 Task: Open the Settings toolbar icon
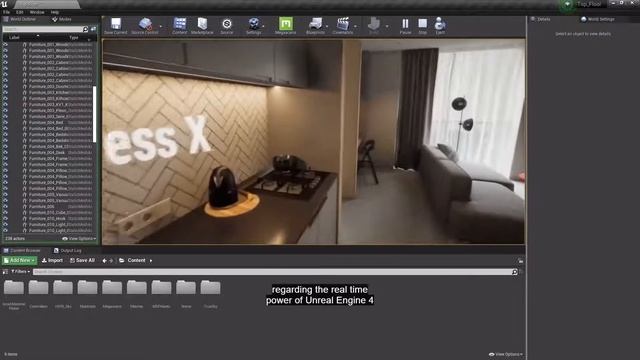pyautogui.click(x=254, y=24)
